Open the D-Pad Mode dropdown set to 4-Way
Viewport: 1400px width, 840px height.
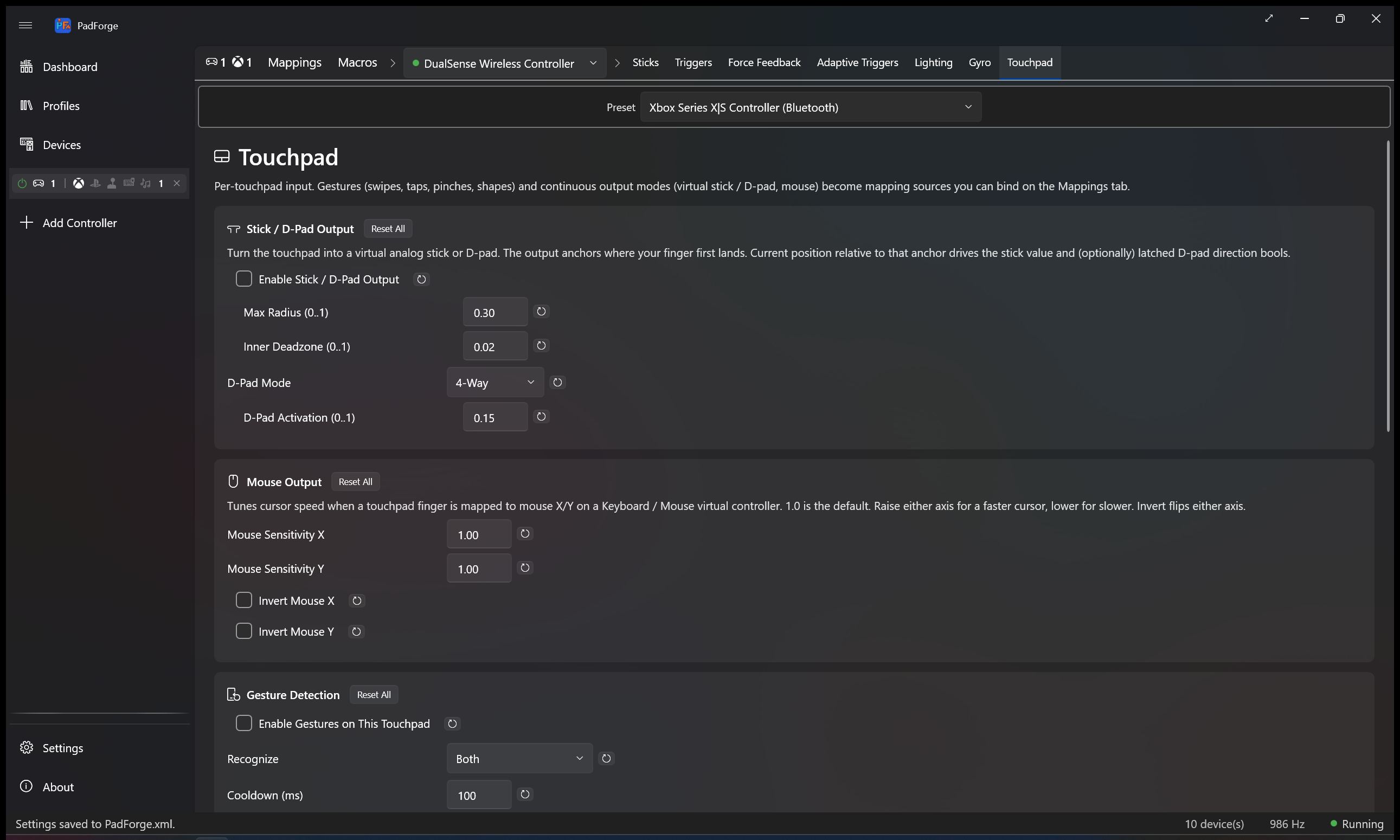pyautogui.click(x=495, y=383)
